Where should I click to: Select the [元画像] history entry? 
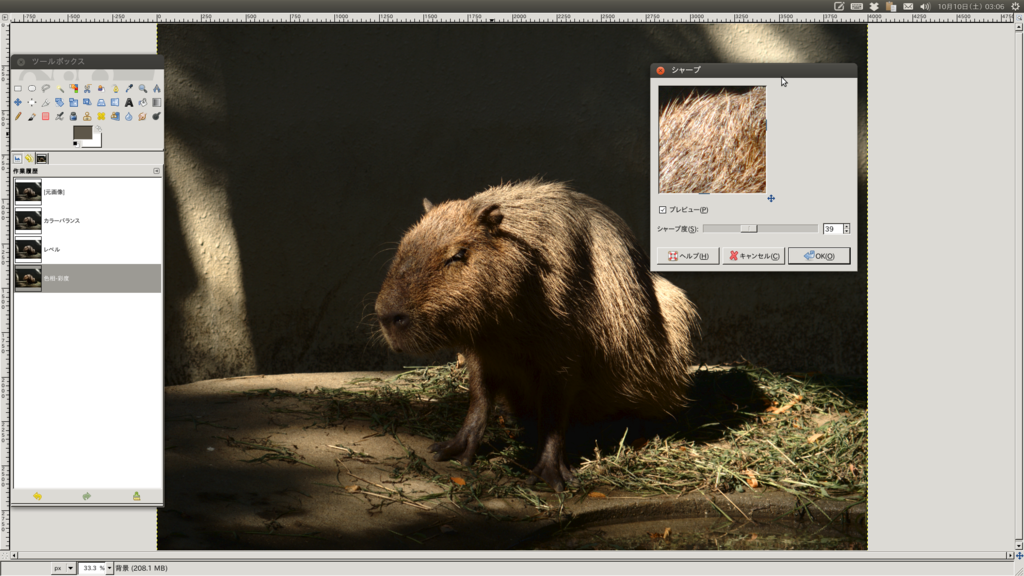[x=87, y=192]
